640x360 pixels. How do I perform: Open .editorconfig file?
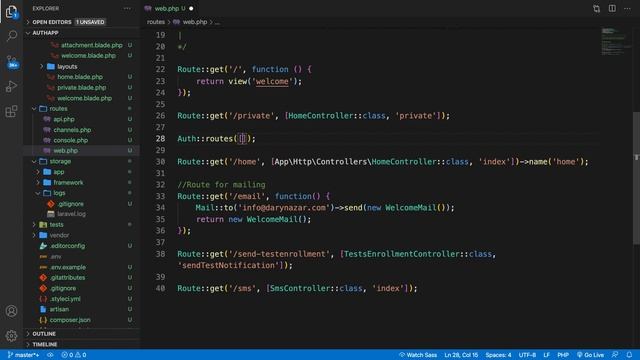point(67,246)
